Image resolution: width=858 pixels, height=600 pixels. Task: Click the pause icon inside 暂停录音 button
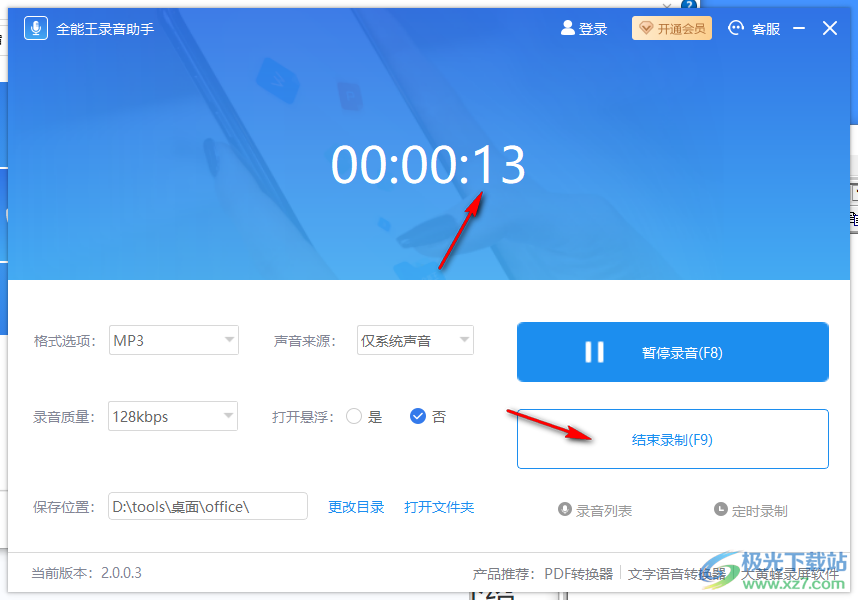coord(594,352)
